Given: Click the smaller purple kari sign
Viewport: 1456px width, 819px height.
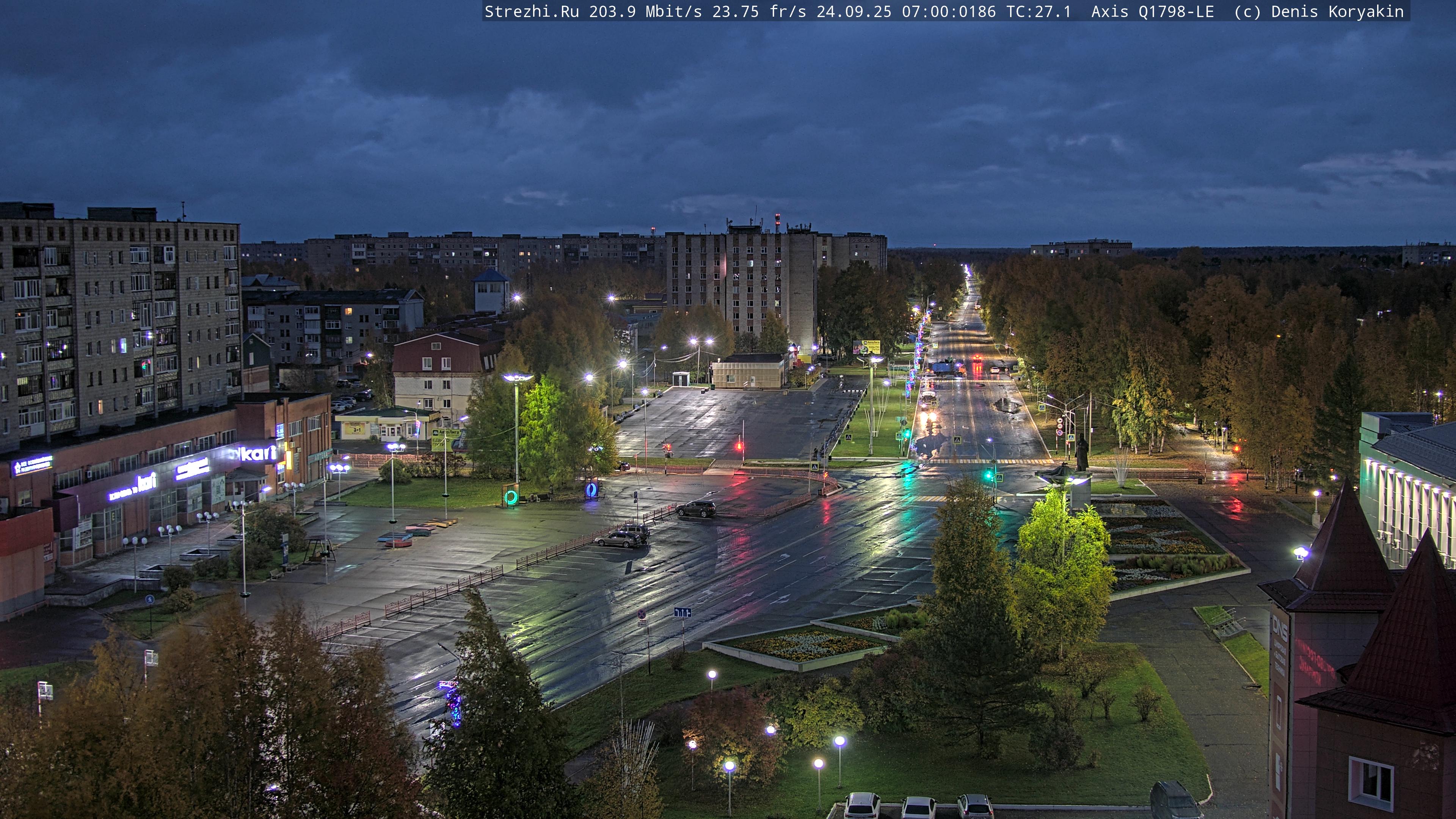Looking at the screenshot, I should point(146,482).
